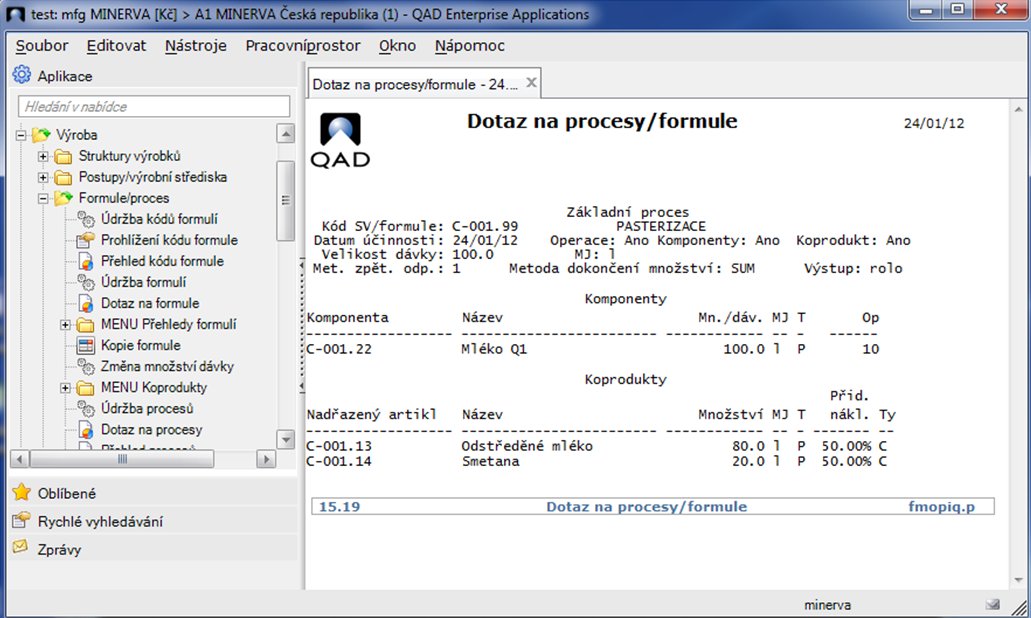Expand the Struktury výrobků node

(43, 156)
